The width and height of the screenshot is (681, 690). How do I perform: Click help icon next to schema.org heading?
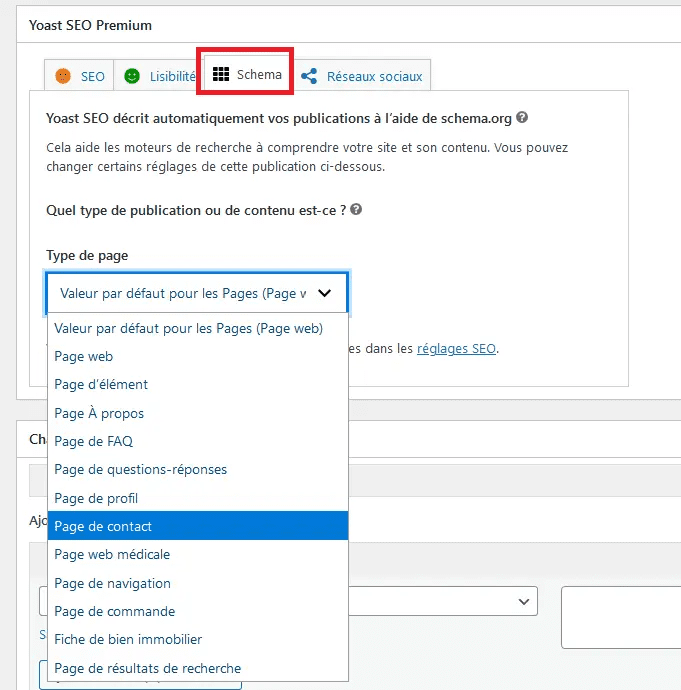pyautogui.click(x=523, y=118)
